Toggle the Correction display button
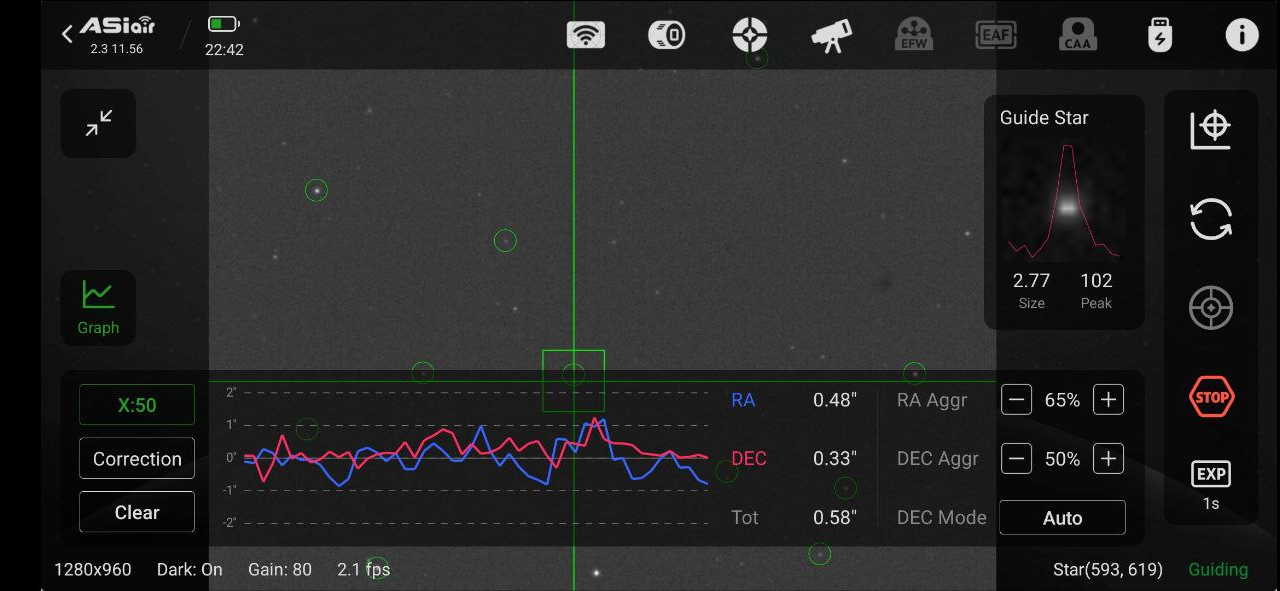1280x591 pixels. (x=137, y=459)
